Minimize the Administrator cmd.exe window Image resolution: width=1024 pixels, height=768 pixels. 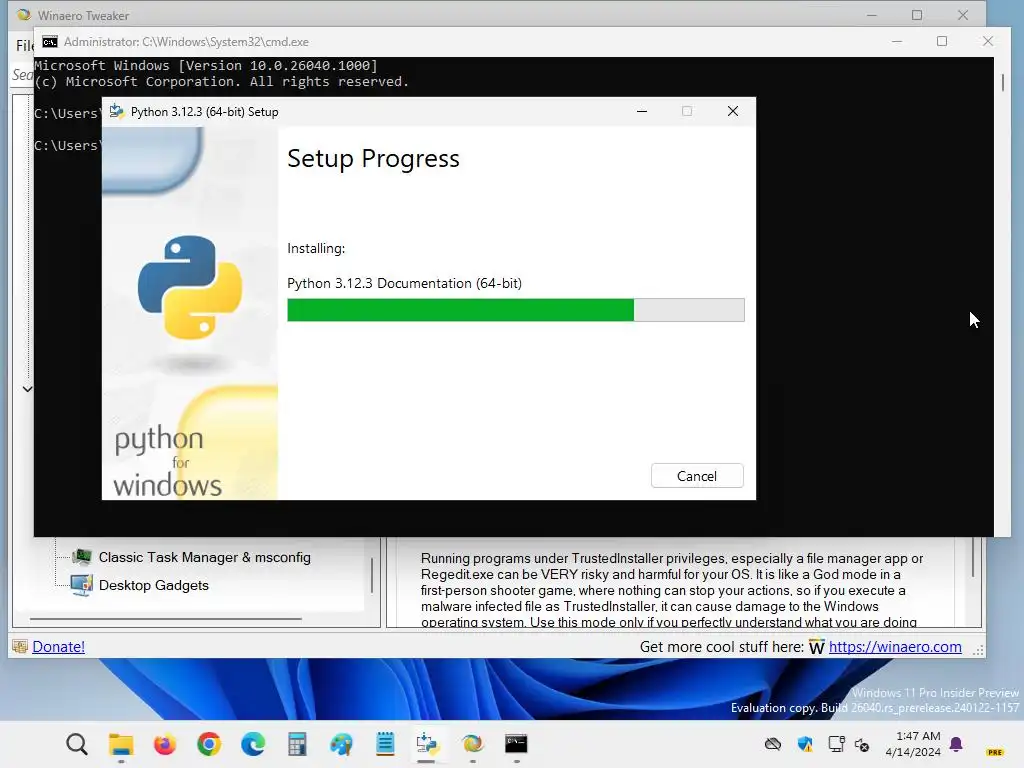pos(897,41)
